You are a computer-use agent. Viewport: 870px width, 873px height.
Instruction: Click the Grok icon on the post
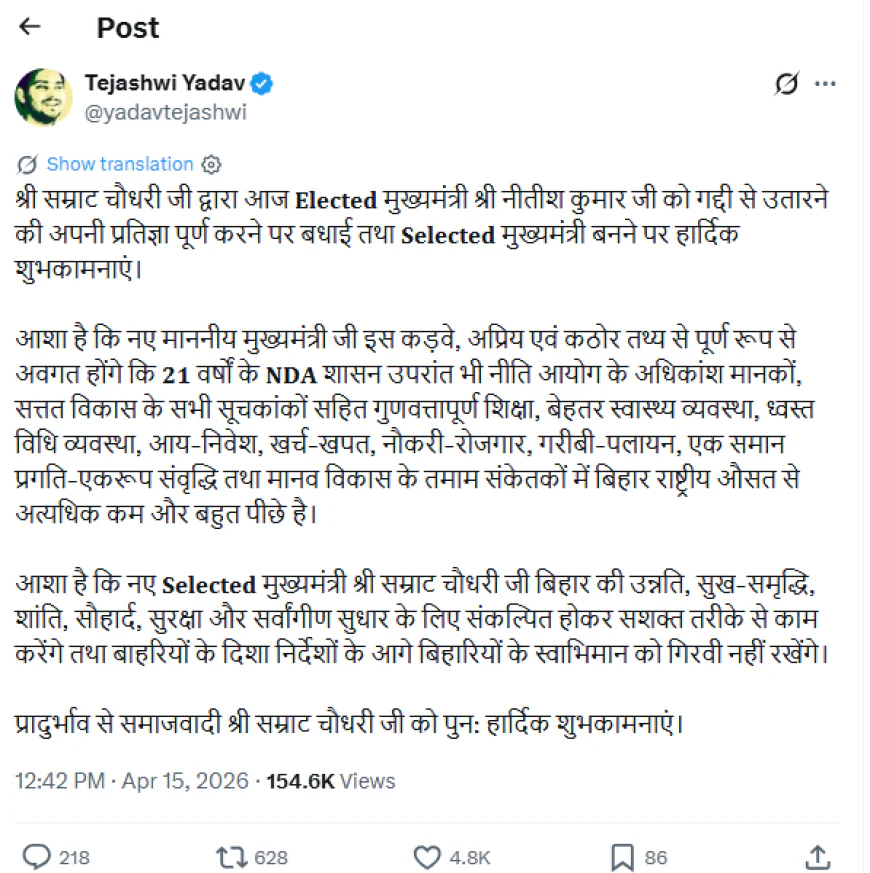[x=787, y=85]
